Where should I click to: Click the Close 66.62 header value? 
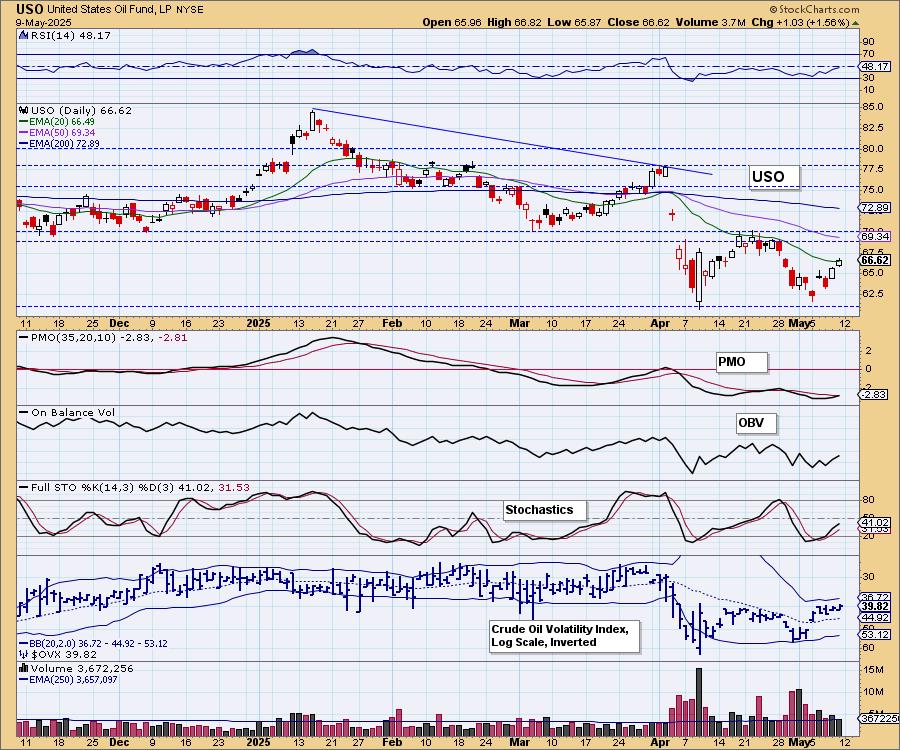(638, 22)
